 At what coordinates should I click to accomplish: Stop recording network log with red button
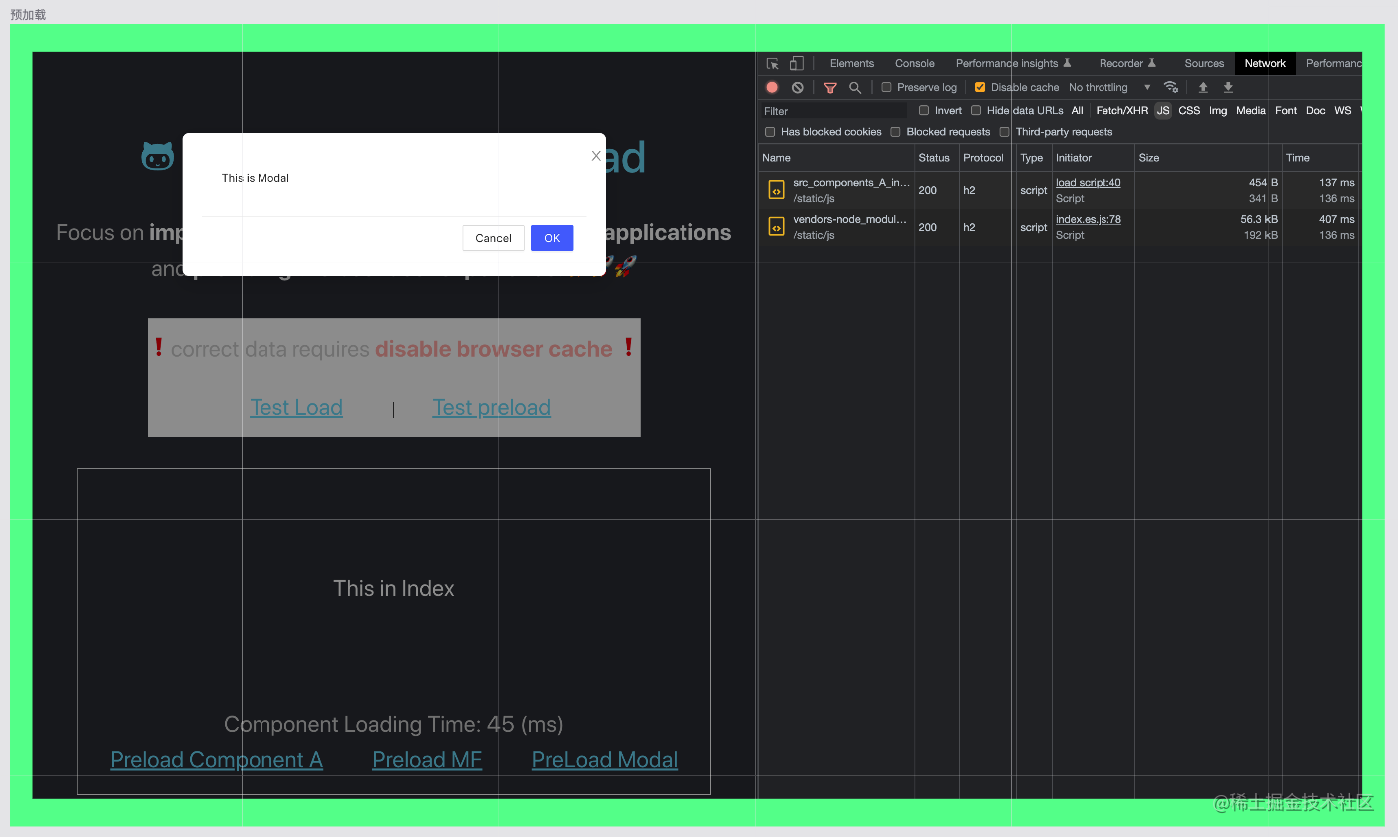pos(772,88)
